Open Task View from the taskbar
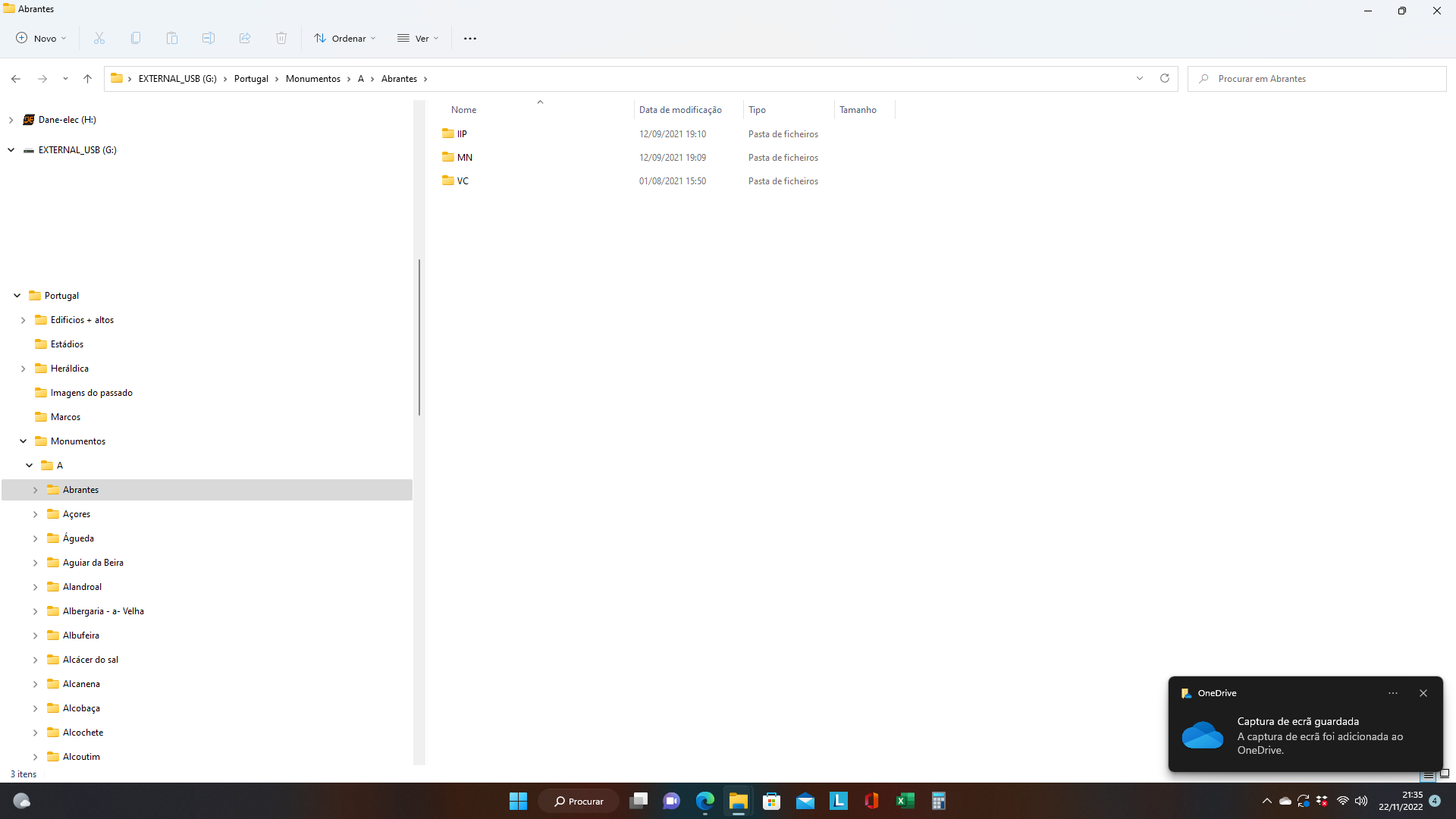 (x=639, y=801)
